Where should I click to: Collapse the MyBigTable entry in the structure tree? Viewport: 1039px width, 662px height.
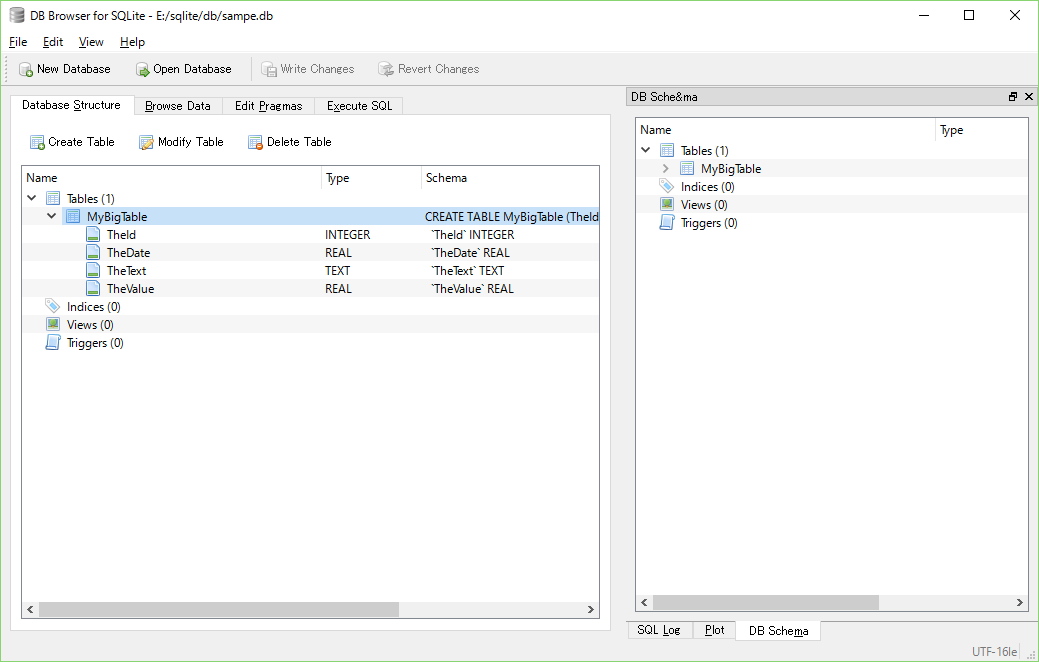pyautogui.click(x=53, y=216)
